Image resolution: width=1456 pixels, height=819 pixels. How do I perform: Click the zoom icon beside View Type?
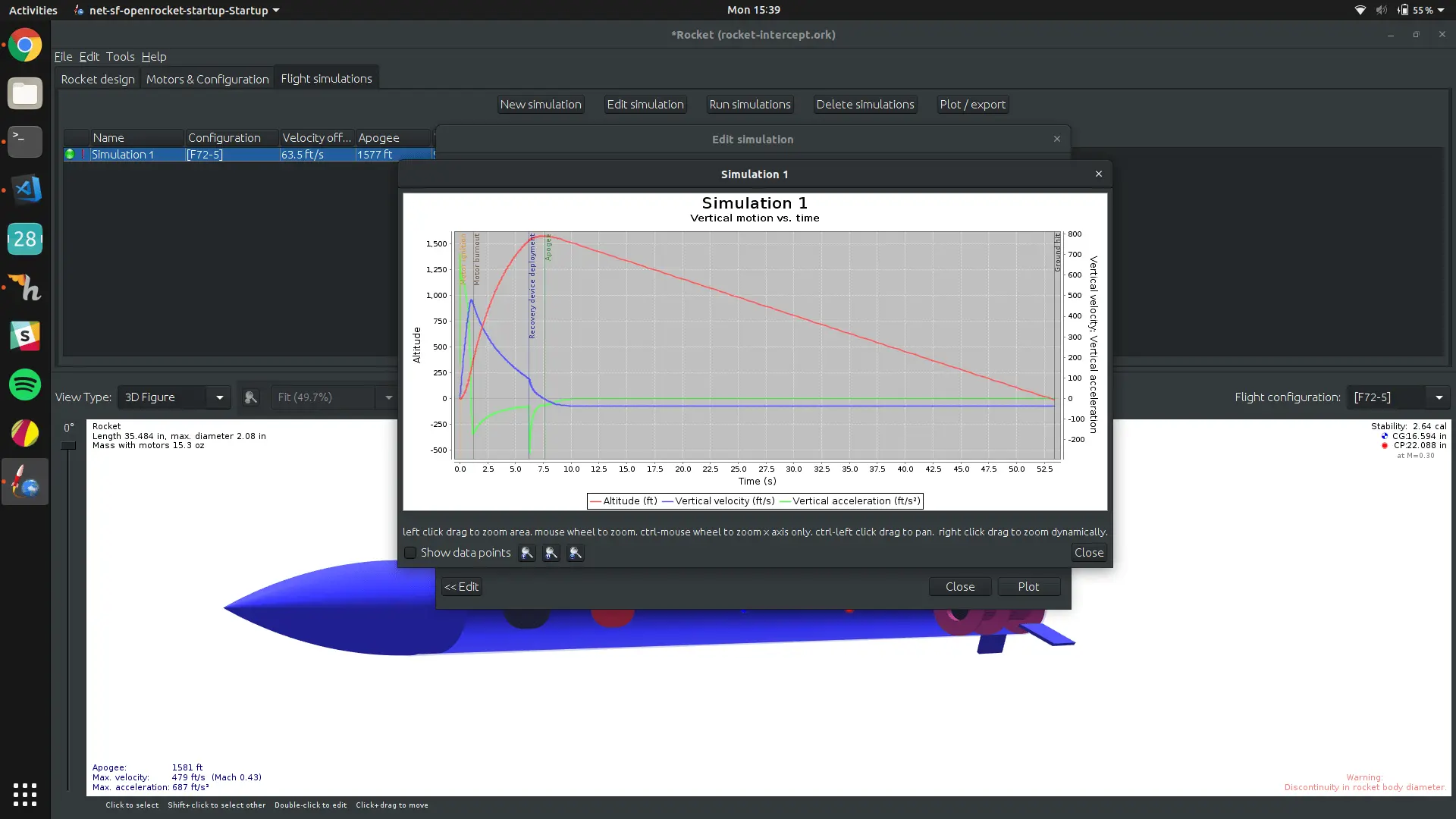[x=250, y=397]
